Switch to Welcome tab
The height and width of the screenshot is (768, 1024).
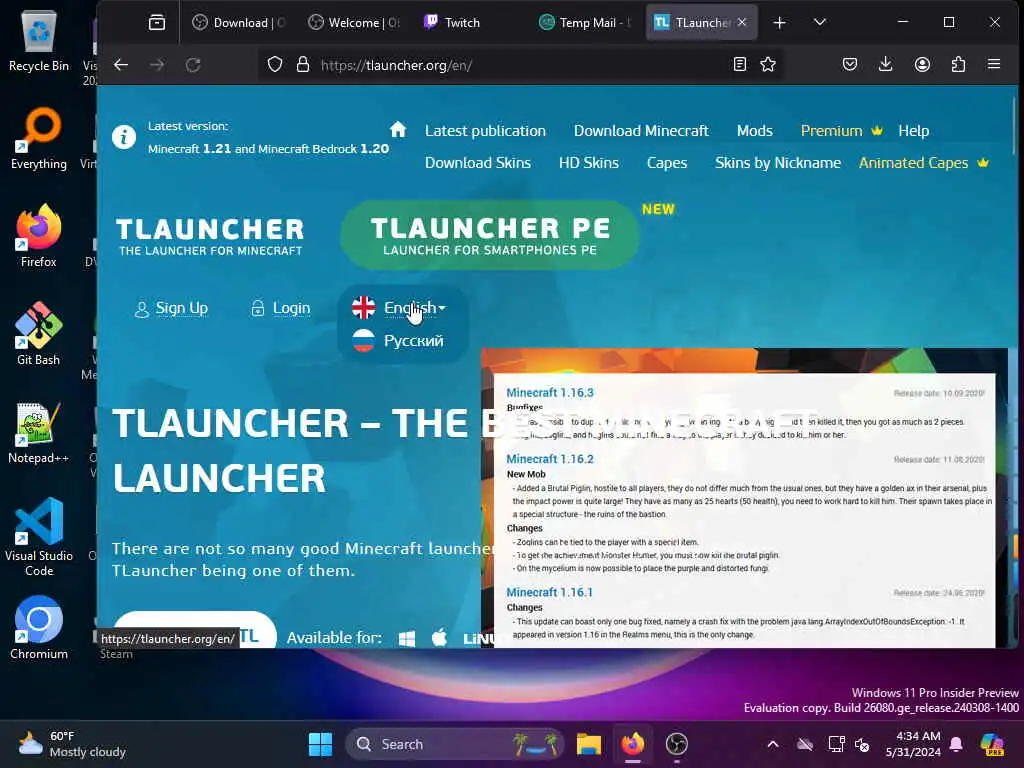(x=355, y=23)
